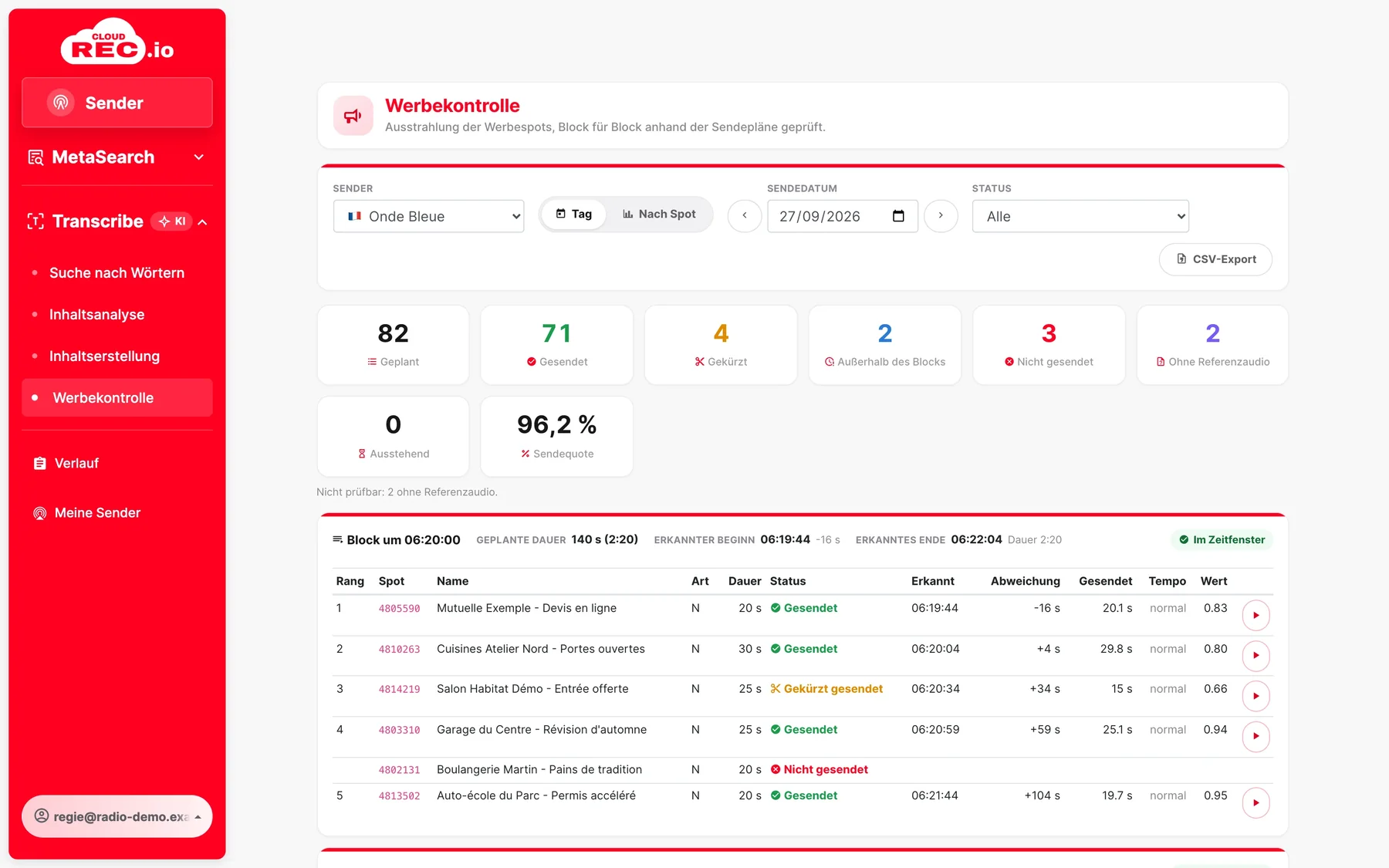
Task: Expand the MetaSearch menu chevron
Action: pyautogui.click(x=199, y=157)
